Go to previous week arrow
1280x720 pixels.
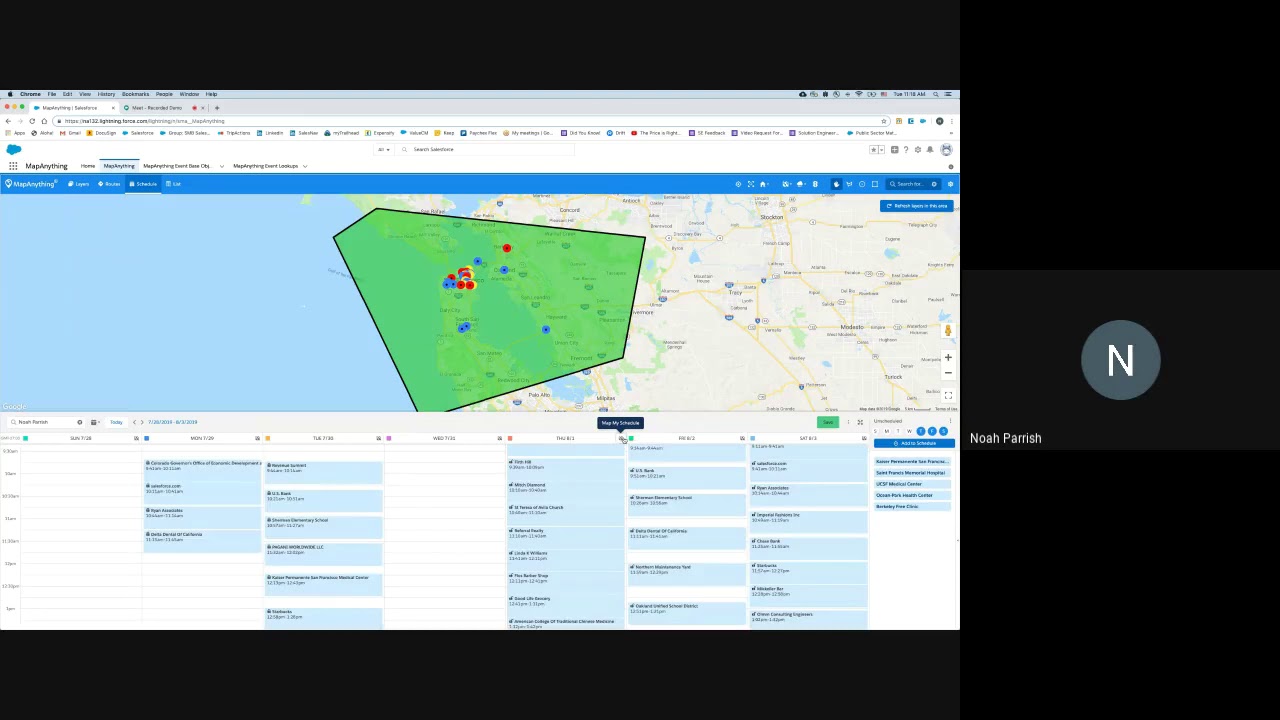(x=134, y=422)
